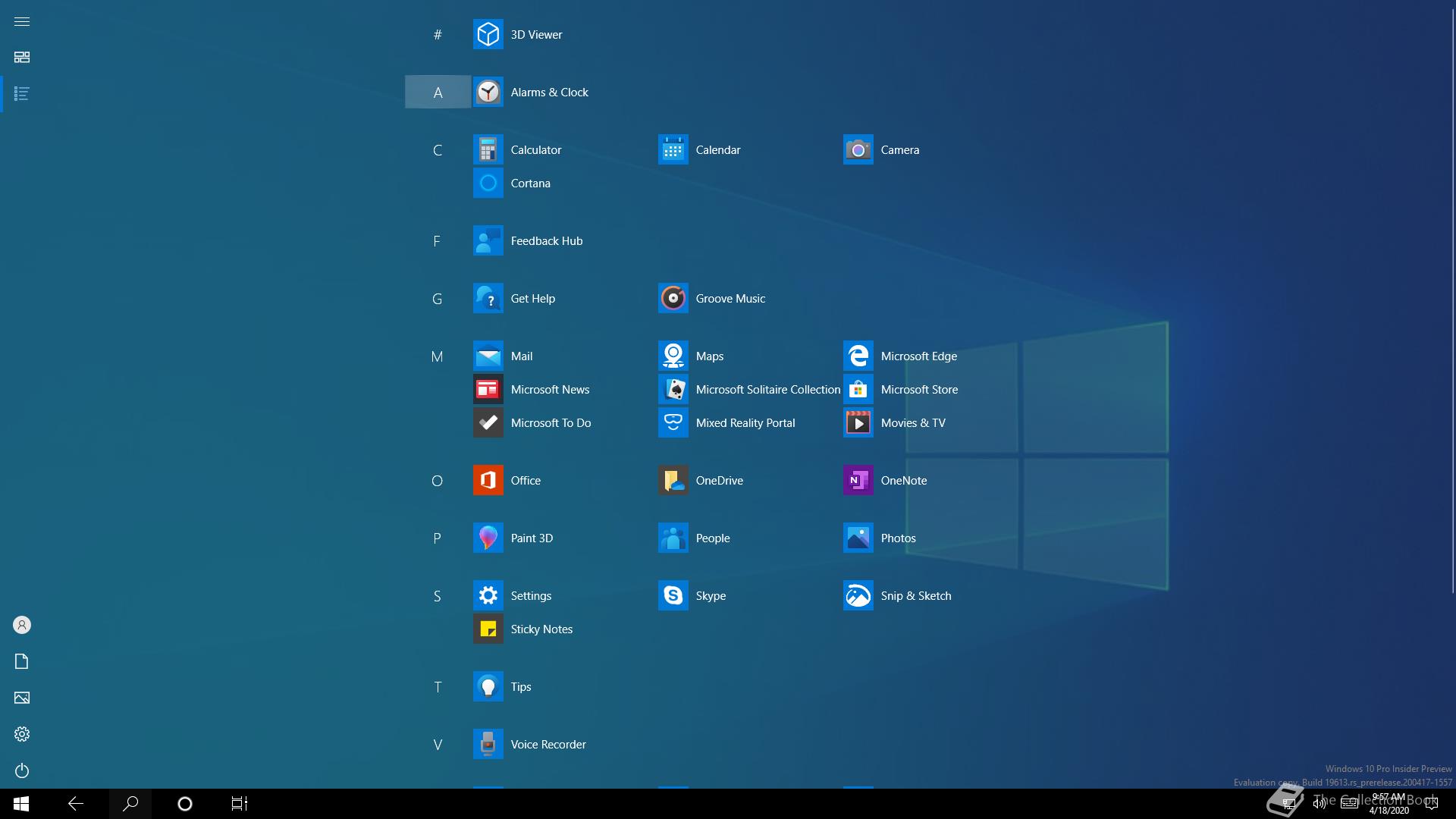Open the Office app icon
This screenshot has width=1456, height=819.
click(x=488, y=480)
